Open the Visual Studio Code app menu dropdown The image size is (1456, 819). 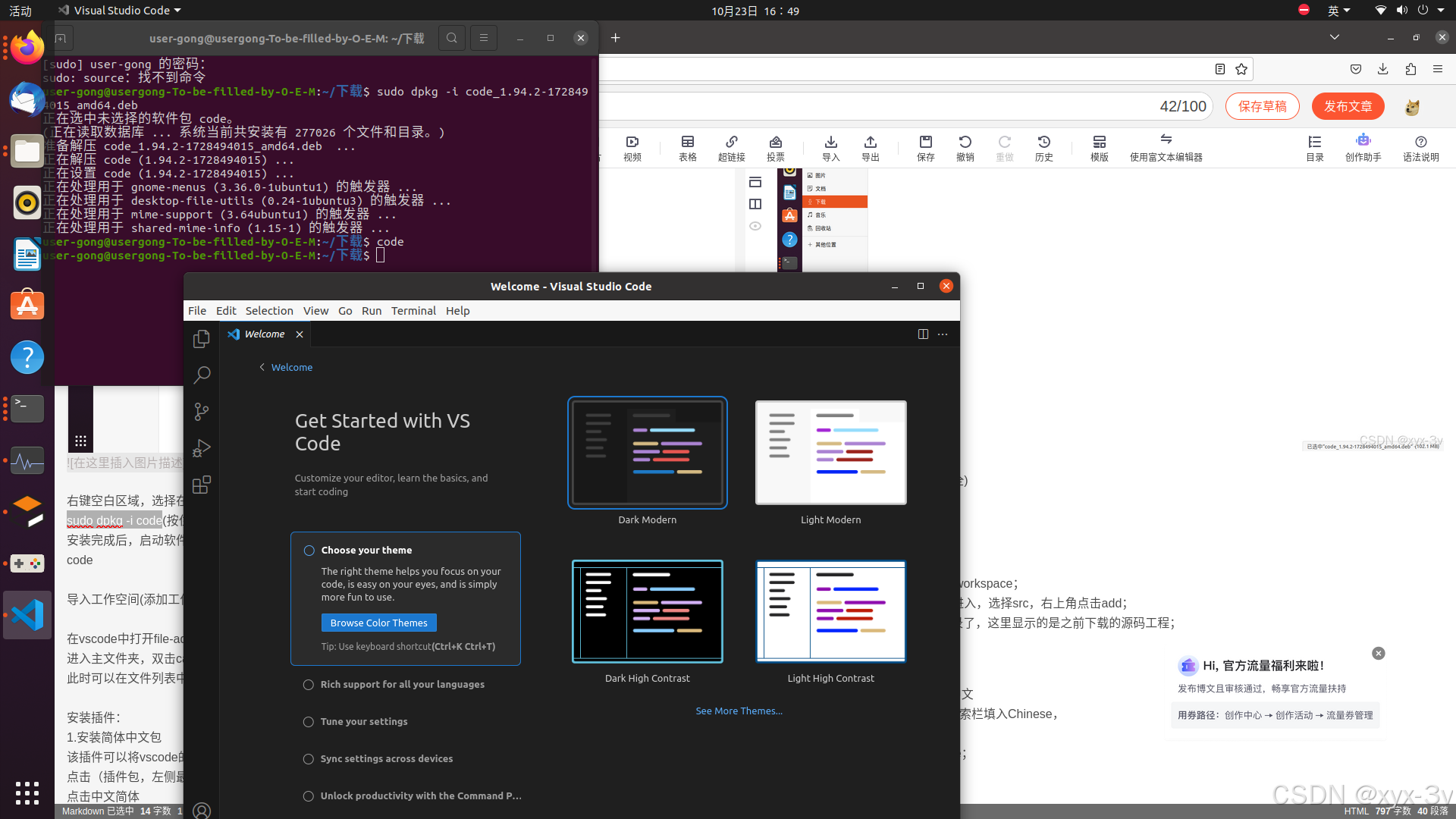120,11
